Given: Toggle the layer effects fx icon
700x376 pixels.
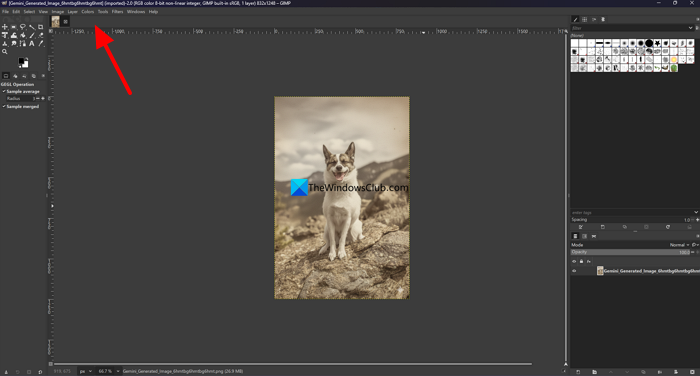Looking at the screenshot, I should (589, 261).
